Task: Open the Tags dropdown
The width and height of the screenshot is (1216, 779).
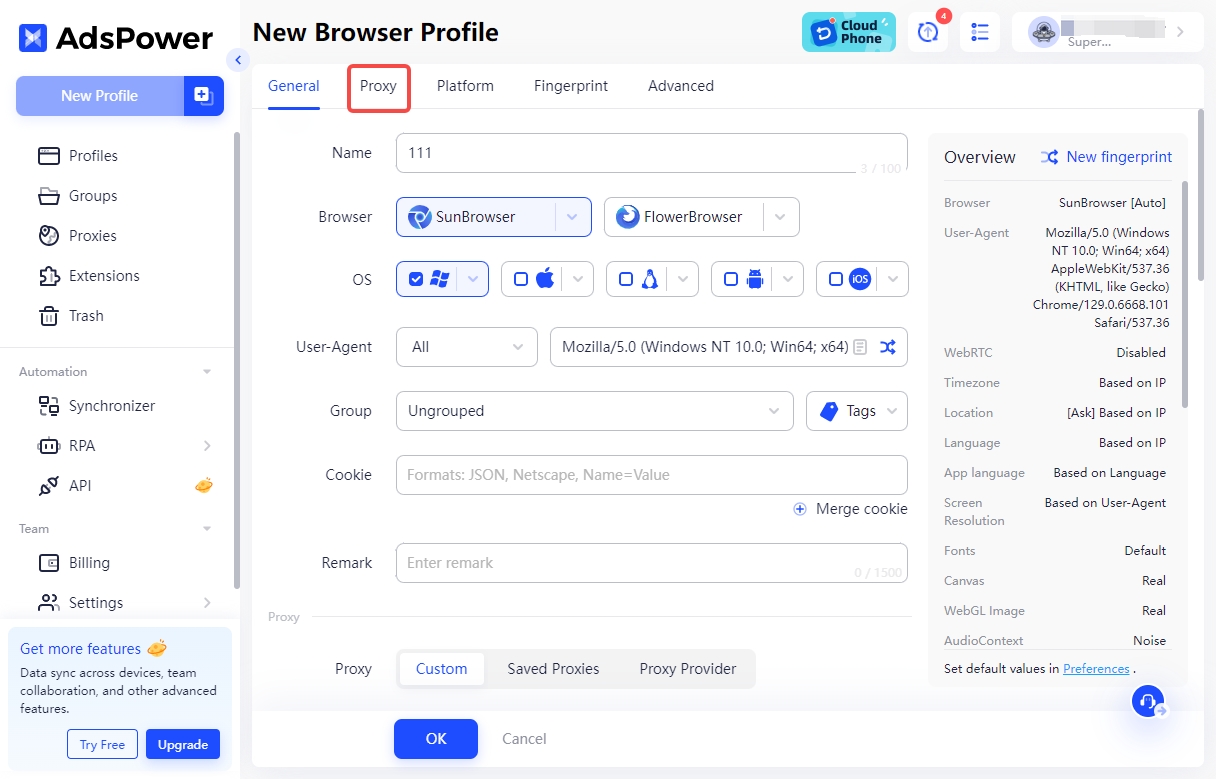Action: [x=857, y=411]
